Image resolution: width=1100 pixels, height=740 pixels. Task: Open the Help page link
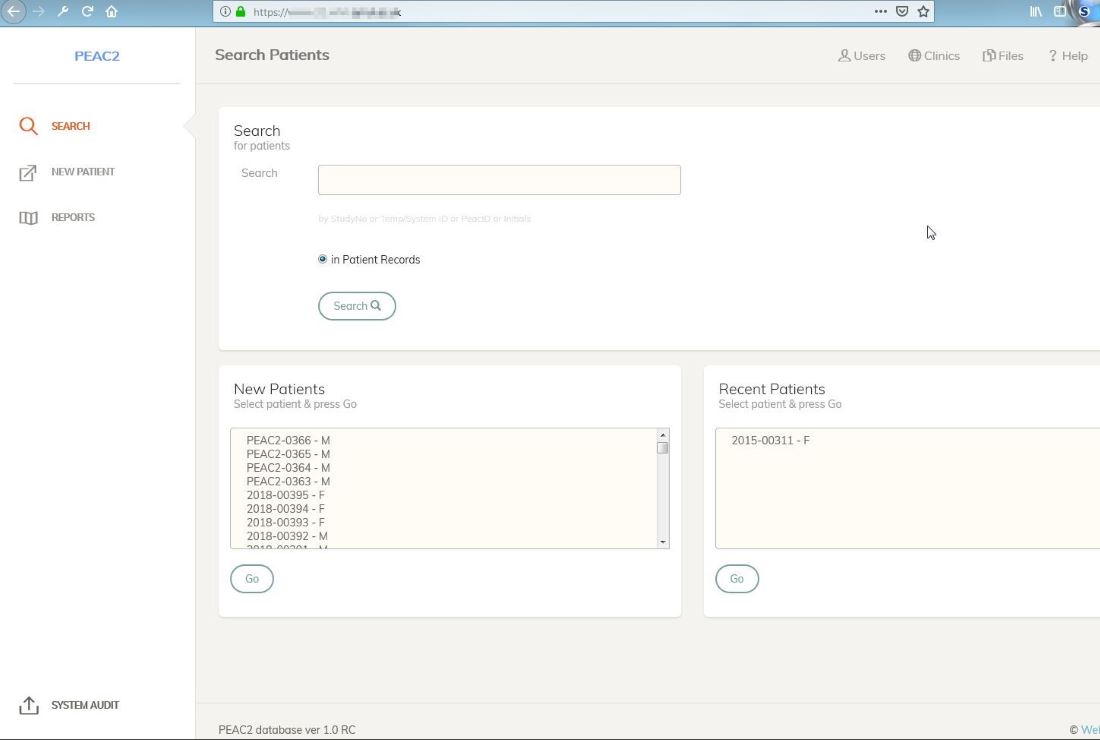point(1074,56)
